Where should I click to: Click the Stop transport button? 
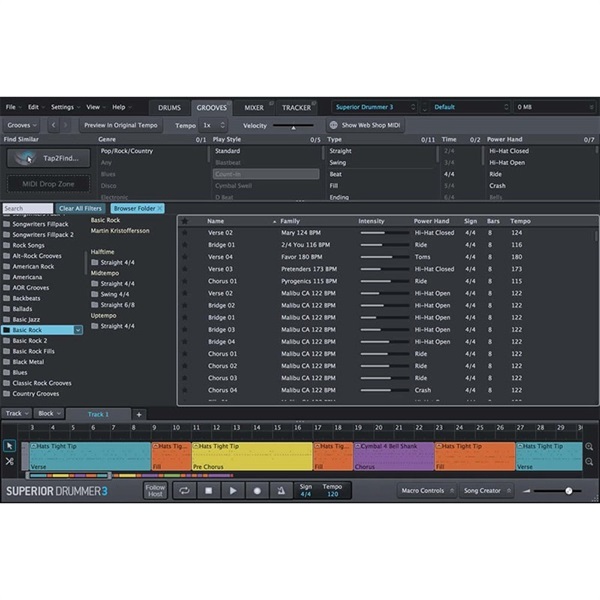pos(209,491)
